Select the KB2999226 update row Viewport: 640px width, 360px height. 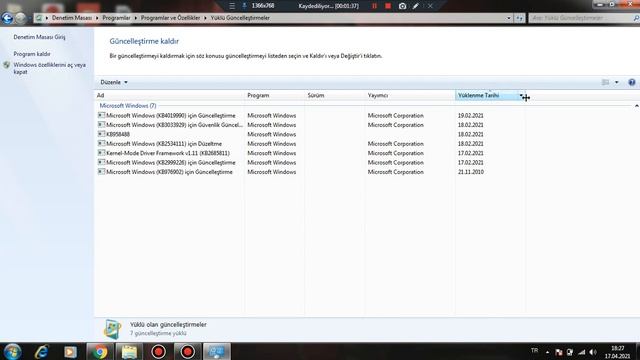pyautogui.click(x=311, y=162)
